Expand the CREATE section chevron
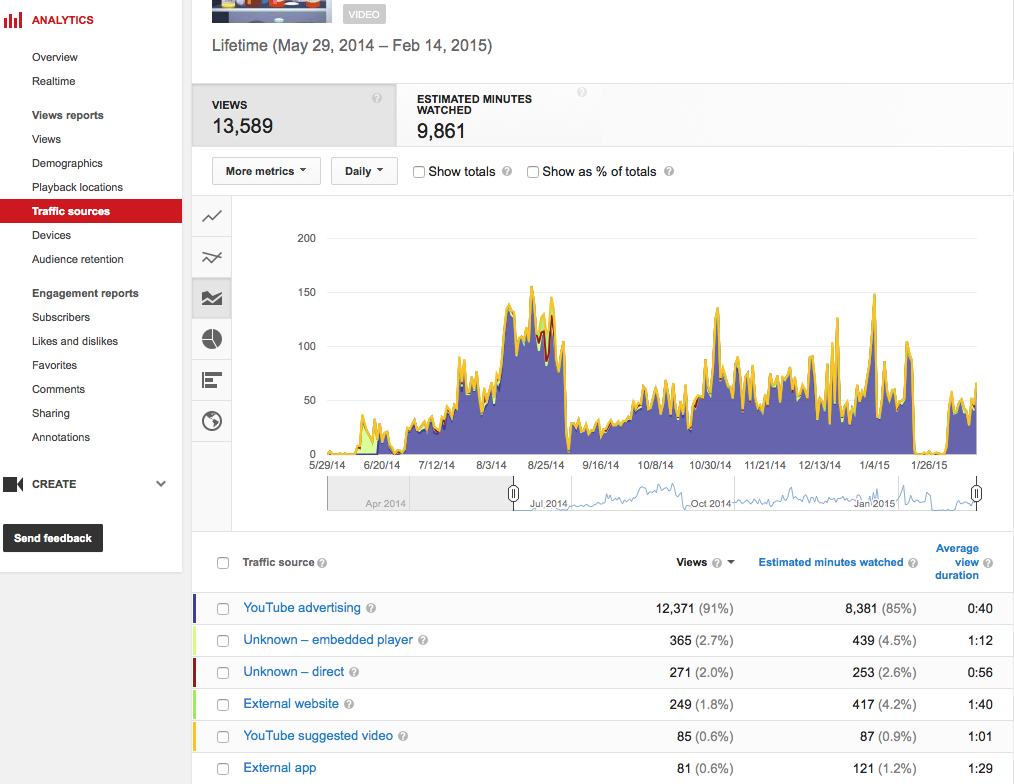Image resolution: width=1014 pixels, height=784 pixels. (161, 484)
